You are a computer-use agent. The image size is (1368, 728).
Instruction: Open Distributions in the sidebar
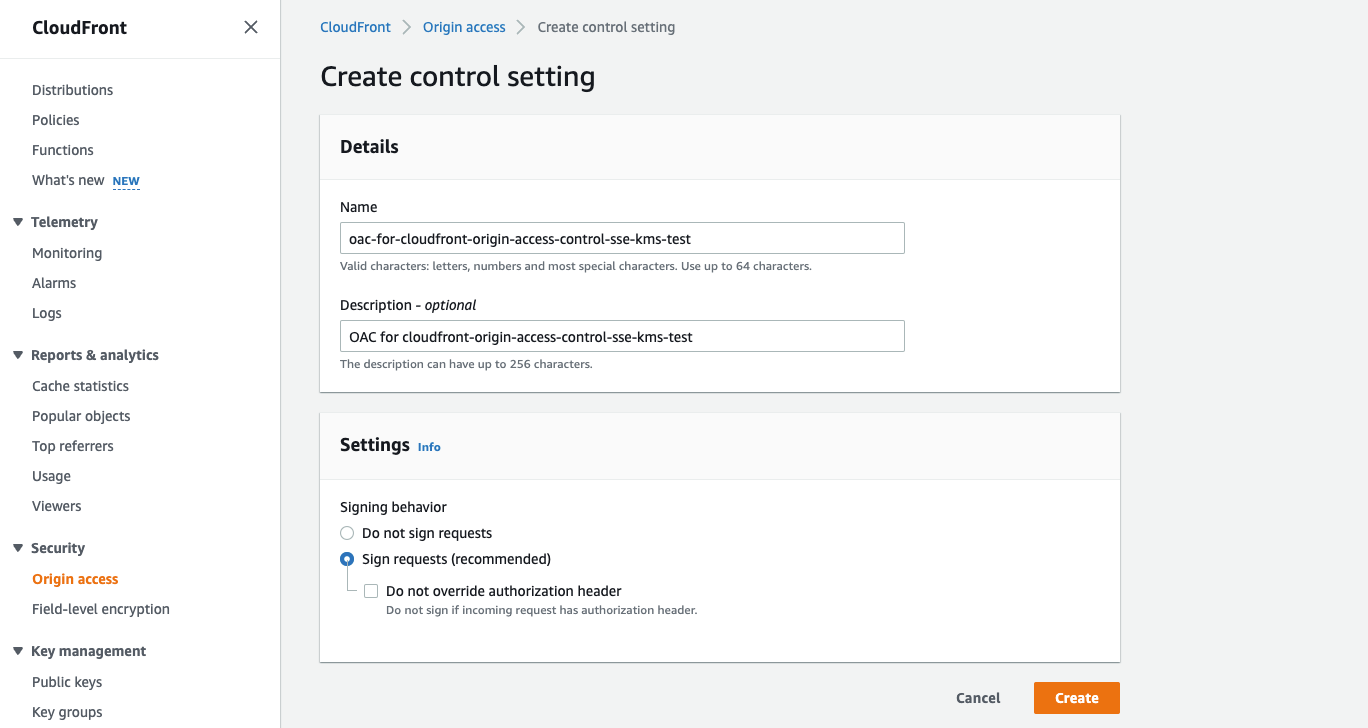[x=73, y=90]
